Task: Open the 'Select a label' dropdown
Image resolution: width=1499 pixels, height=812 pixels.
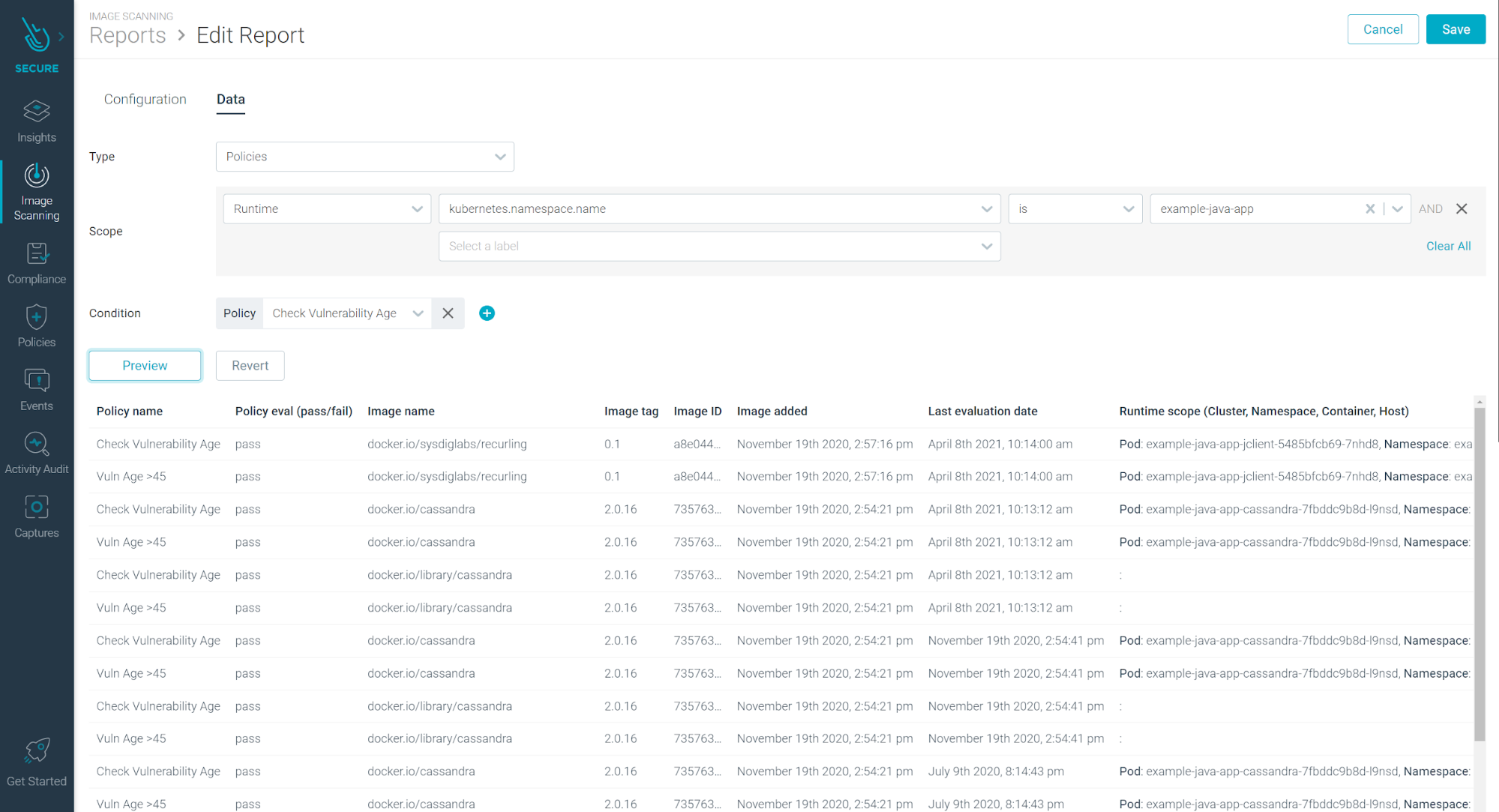Action: point(719,246)
